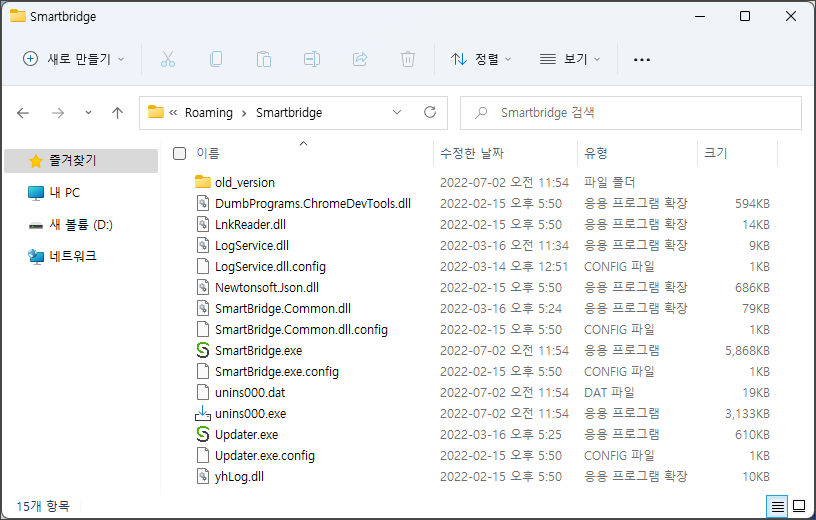
Task: Select the Newtonsoft.Json.dll file name
Action: pyautogui.click(x=267, y=287)
